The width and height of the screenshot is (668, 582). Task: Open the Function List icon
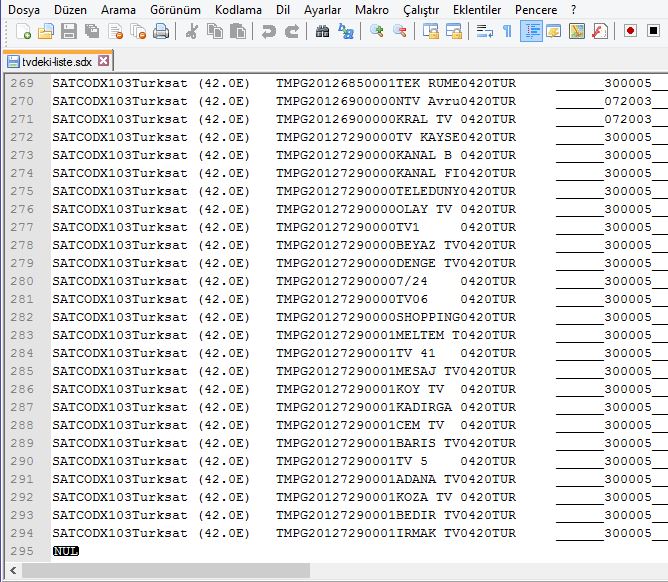[600, 32]
